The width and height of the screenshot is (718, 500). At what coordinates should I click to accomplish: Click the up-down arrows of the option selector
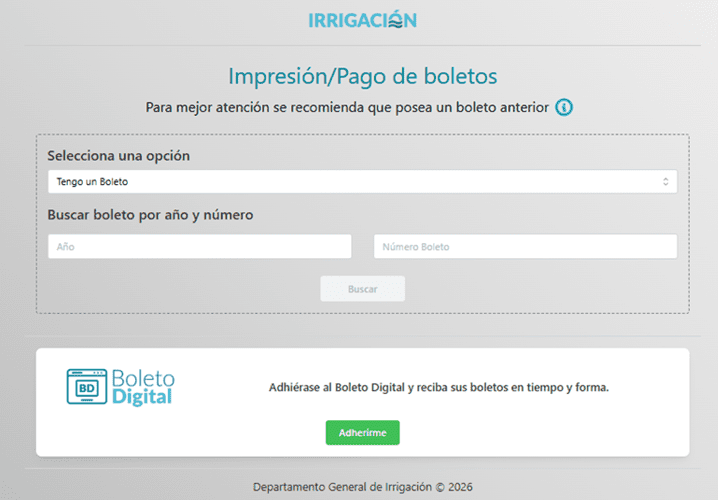[x=665, y=182]
